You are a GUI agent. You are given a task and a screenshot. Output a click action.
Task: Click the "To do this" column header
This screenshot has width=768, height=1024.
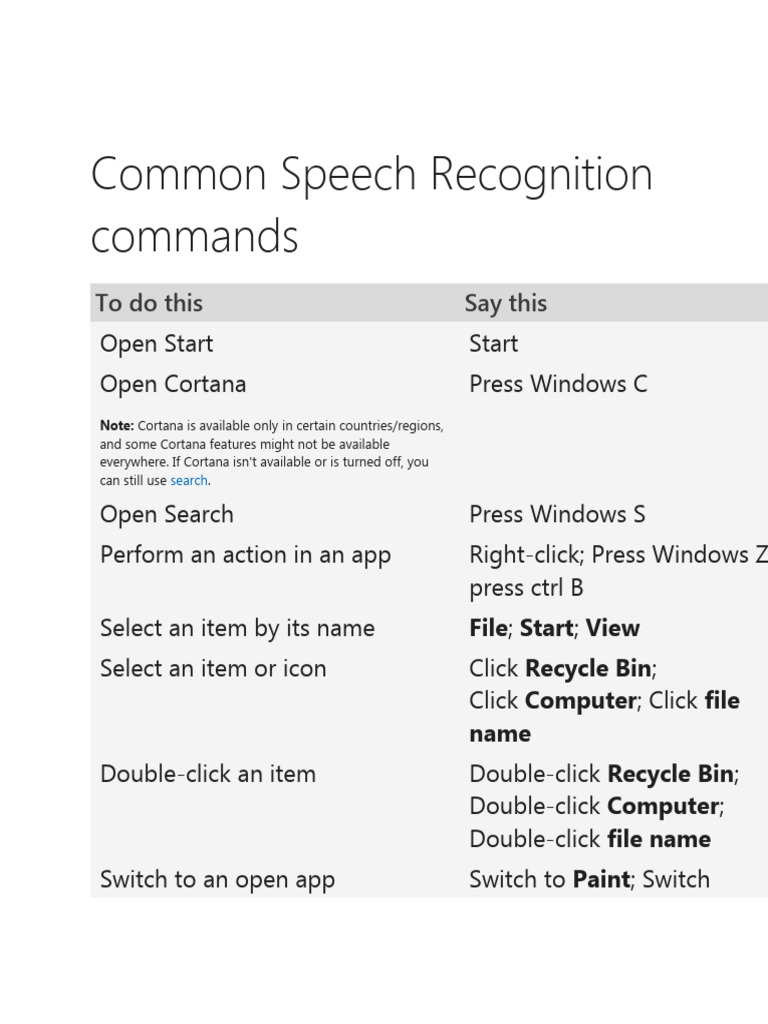pos(149,303)
